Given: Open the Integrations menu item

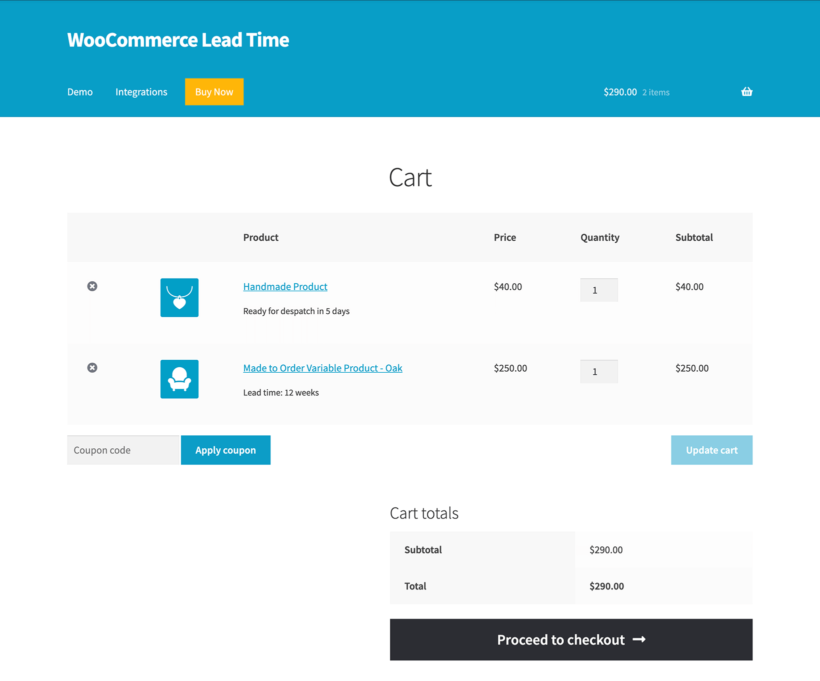Looking at the screenshot, I should pos(141,91).
